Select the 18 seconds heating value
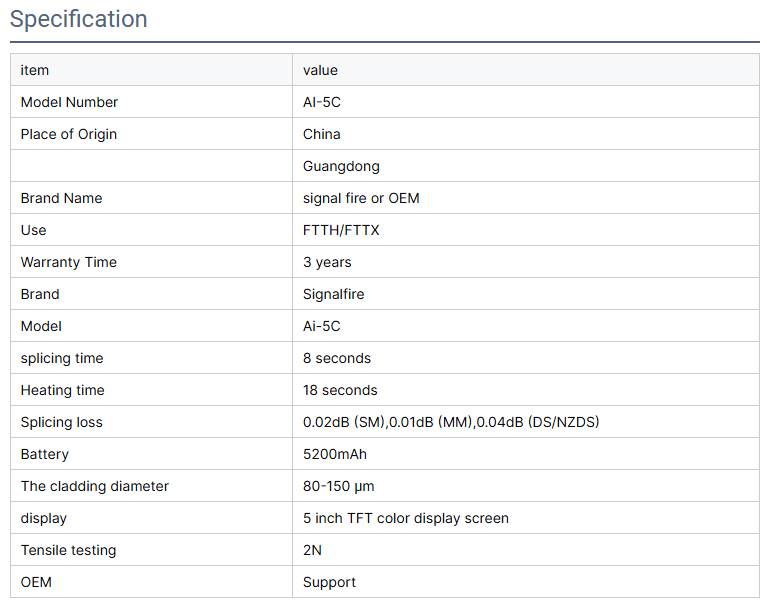The image size is (767, 603). [340, 390]
